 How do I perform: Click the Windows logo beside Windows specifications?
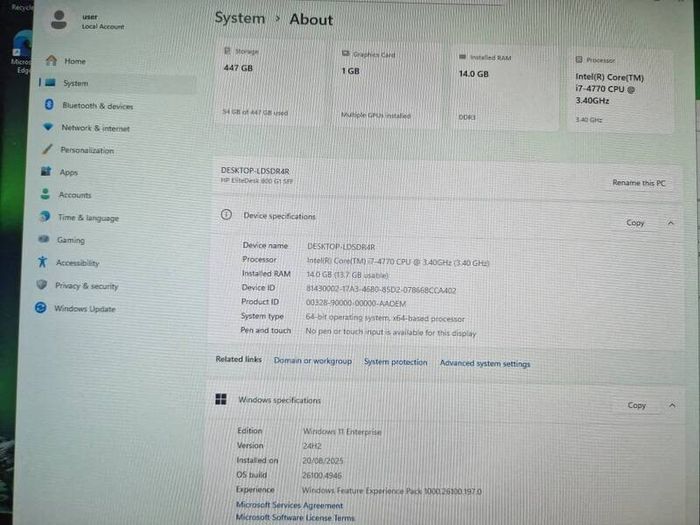[221, 399]
